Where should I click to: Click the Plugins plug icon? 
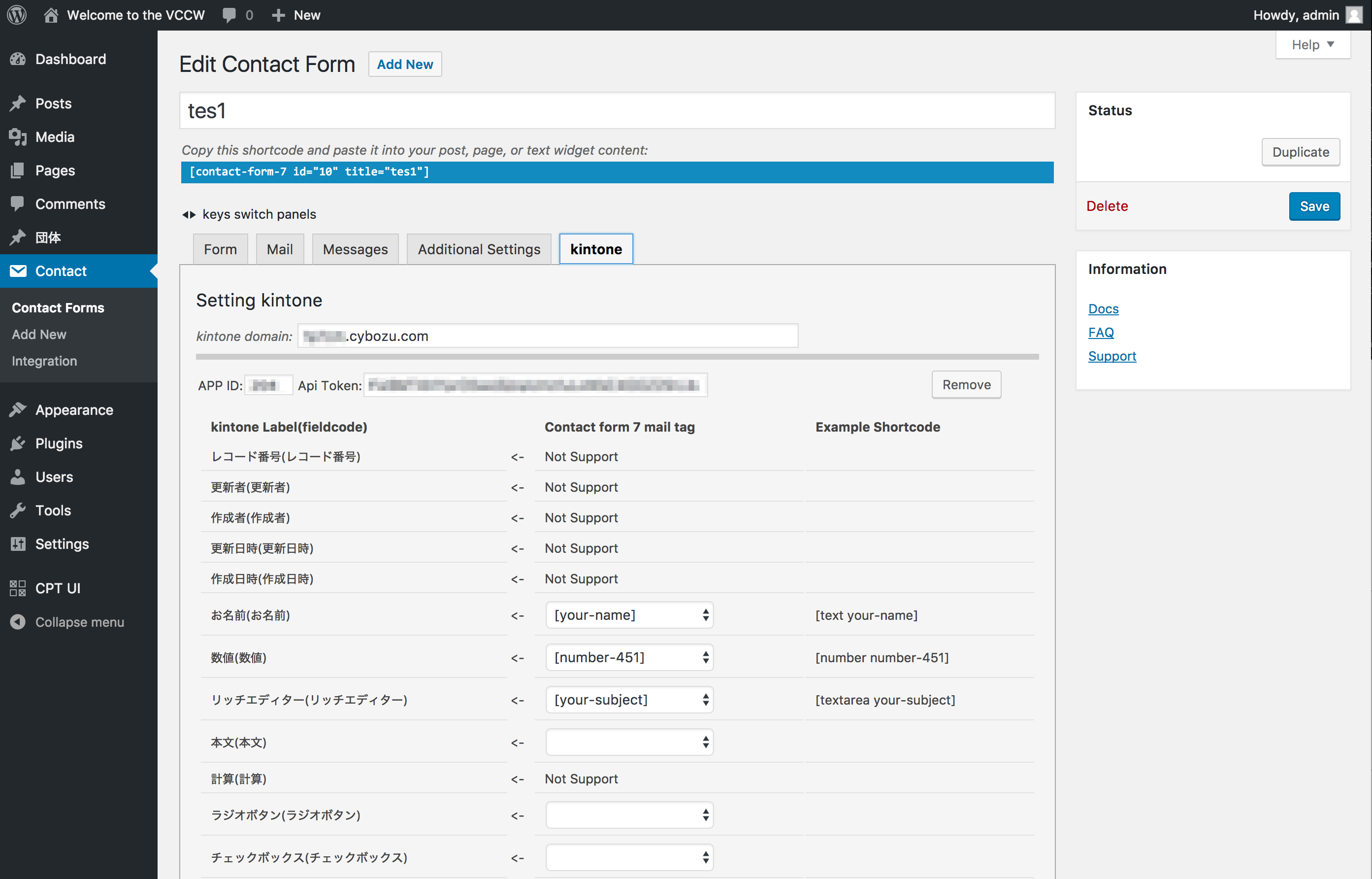18,443
